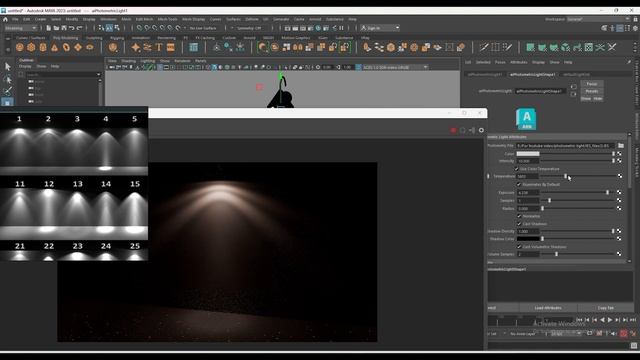
Task: Select the Paint Selection brush tool
Action: [x=7, y=91]
